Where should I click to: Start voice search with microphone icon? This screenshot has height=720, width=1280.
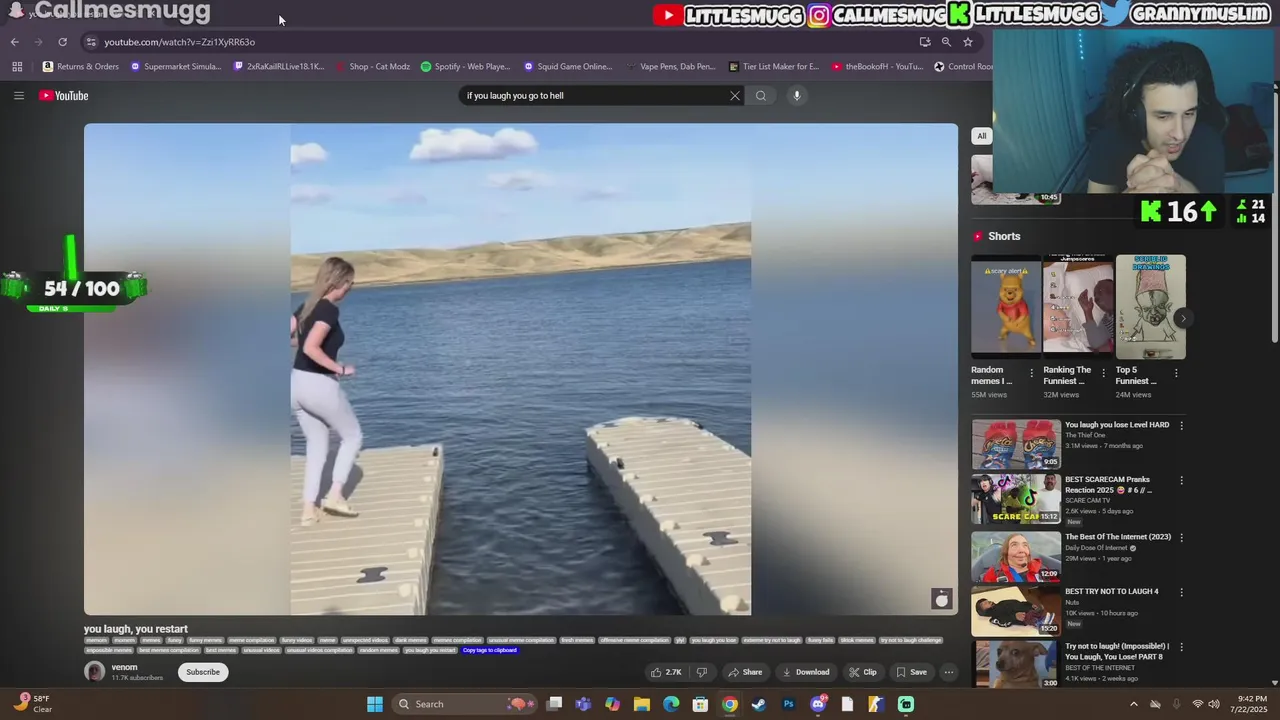(x=797, y=95)
